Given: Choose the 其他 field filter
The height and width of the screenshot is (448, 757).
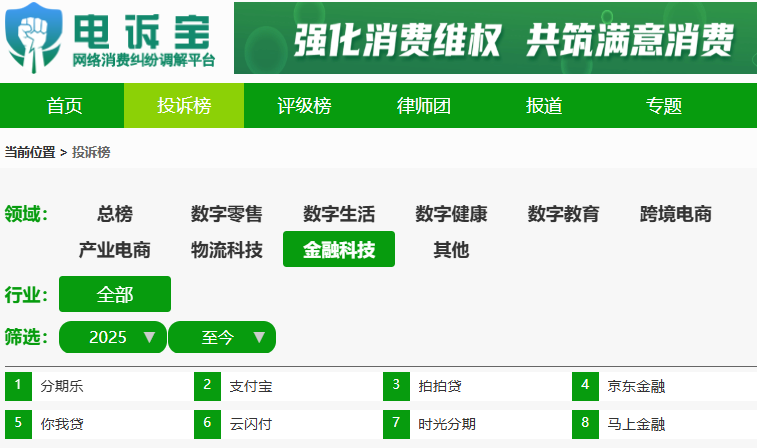Looking at the screenshot, I should pos(451,250).
